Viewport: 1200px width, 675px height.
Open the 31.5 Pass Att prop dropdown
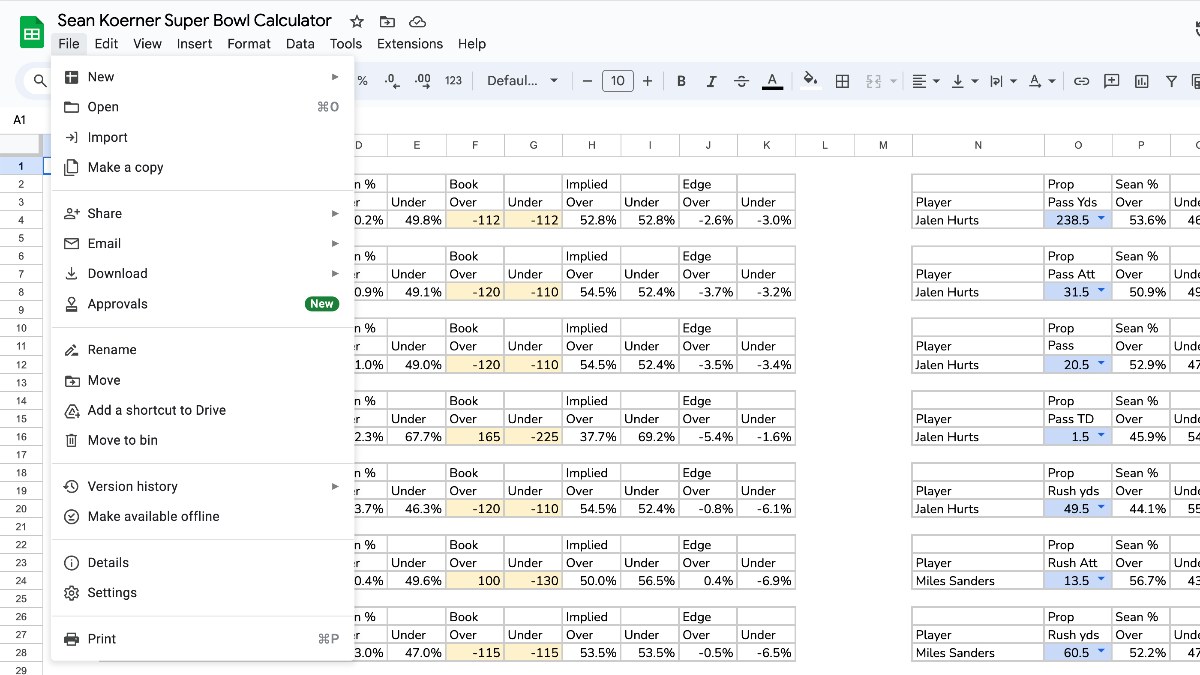pos(1101,292)
